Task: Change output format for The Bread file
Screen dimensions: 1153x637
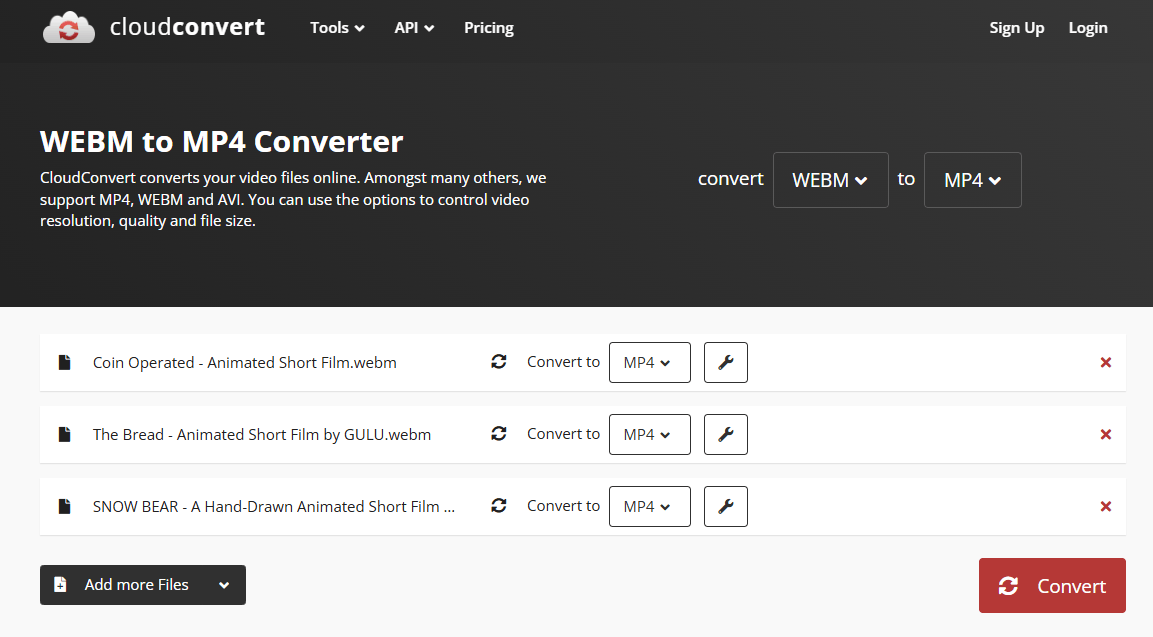Action: (x=649, y=434)
